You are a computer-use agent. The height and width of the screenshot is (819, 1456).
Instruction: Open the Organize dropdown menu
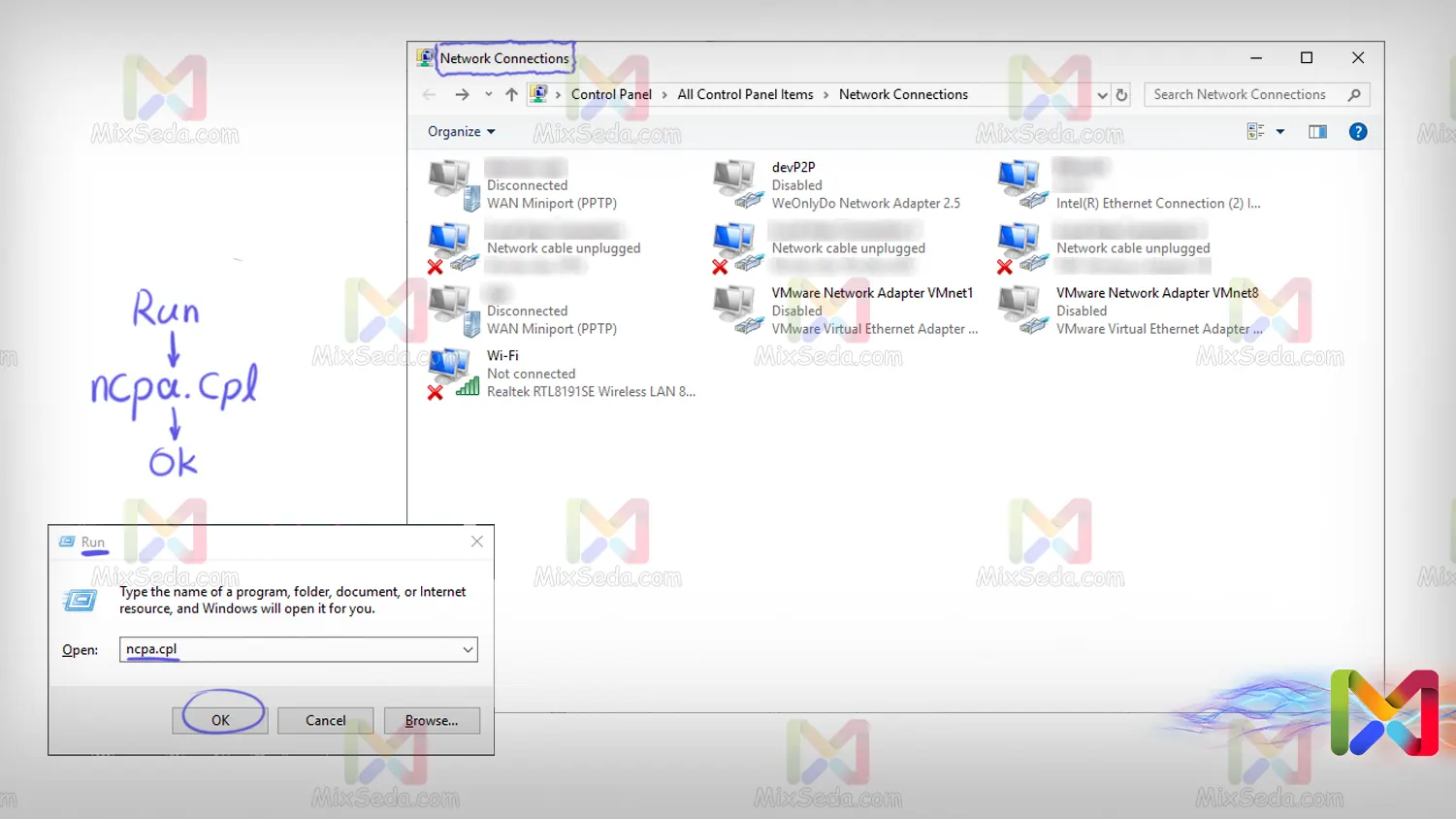click(x=462, y=132)
